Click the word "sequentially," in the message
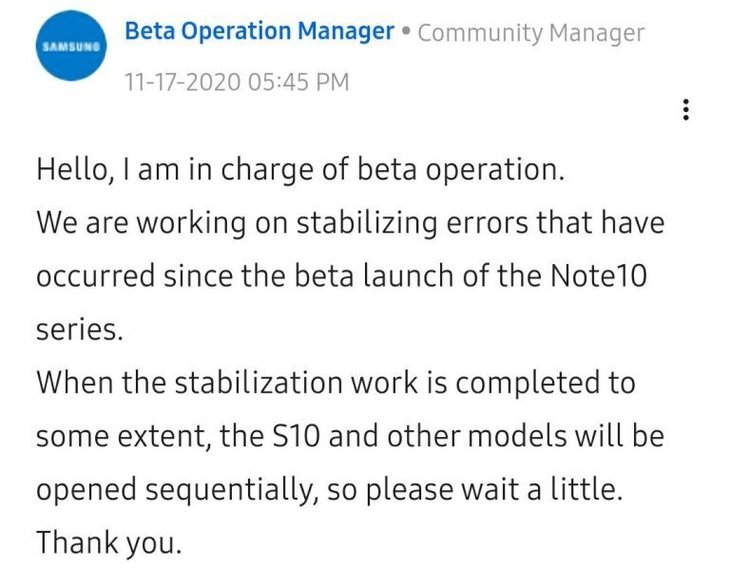The height and width of the screenshot is (568, 730). (x=232, y=491)
